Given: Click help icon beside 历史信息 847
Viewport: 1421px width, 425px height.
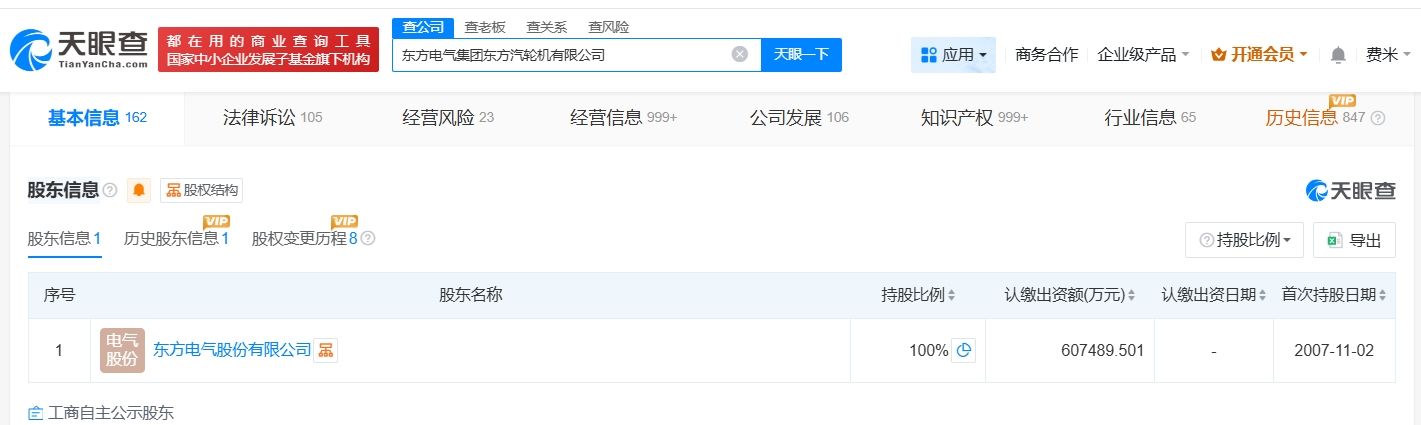Looking at the screenshot, I should click(1378, 118).
